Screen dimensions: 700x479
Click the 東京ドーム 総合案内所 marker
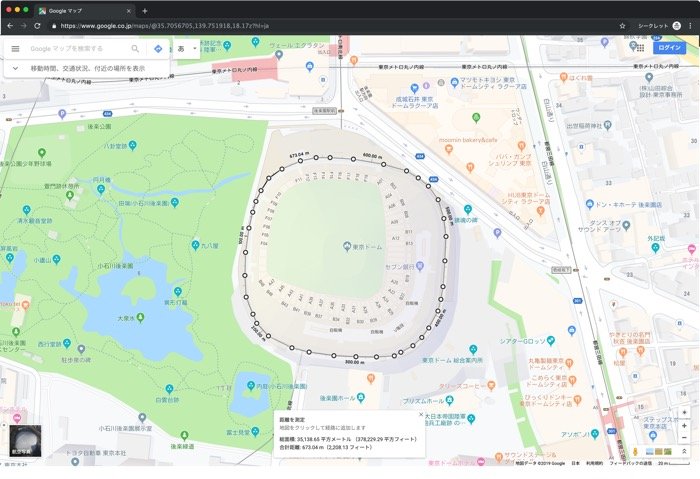[x=473, y=349]
